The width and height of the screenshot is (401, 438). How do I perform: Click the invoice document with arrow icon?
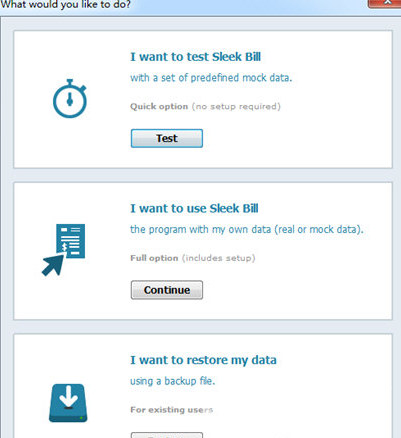[63, 250]
